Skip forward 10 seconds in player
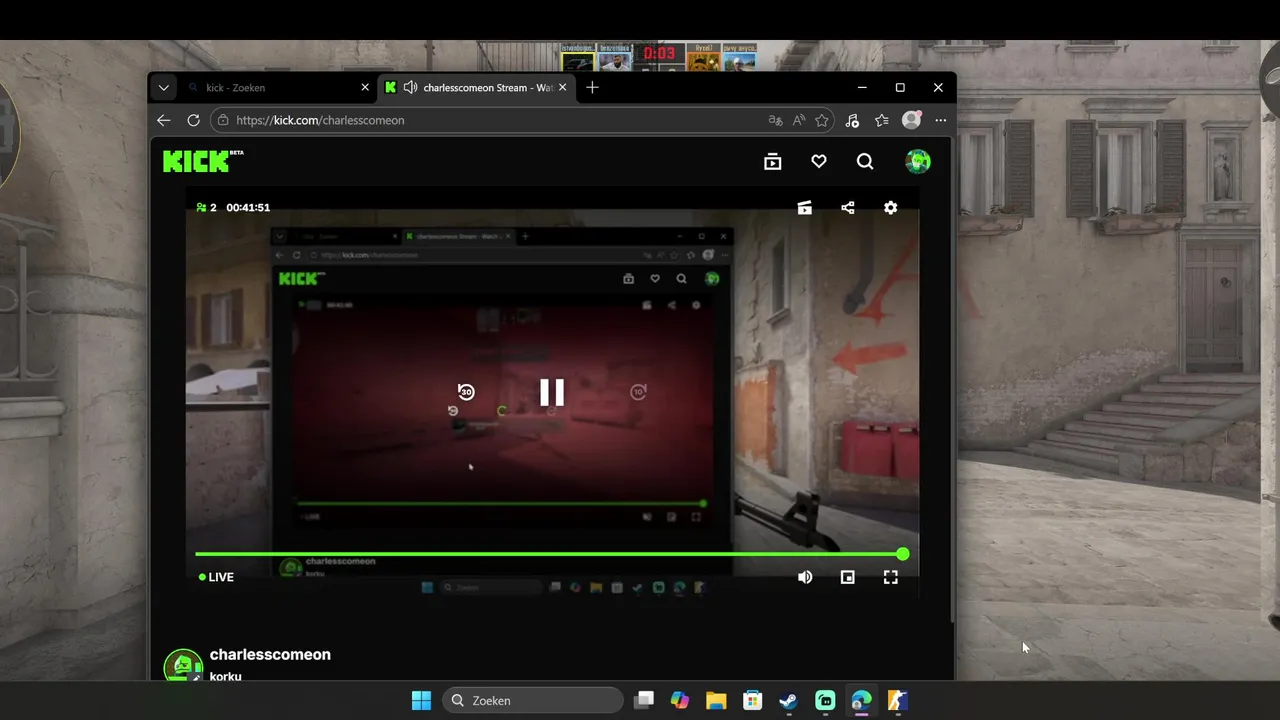1280x720 pixels. coord(638,392)
